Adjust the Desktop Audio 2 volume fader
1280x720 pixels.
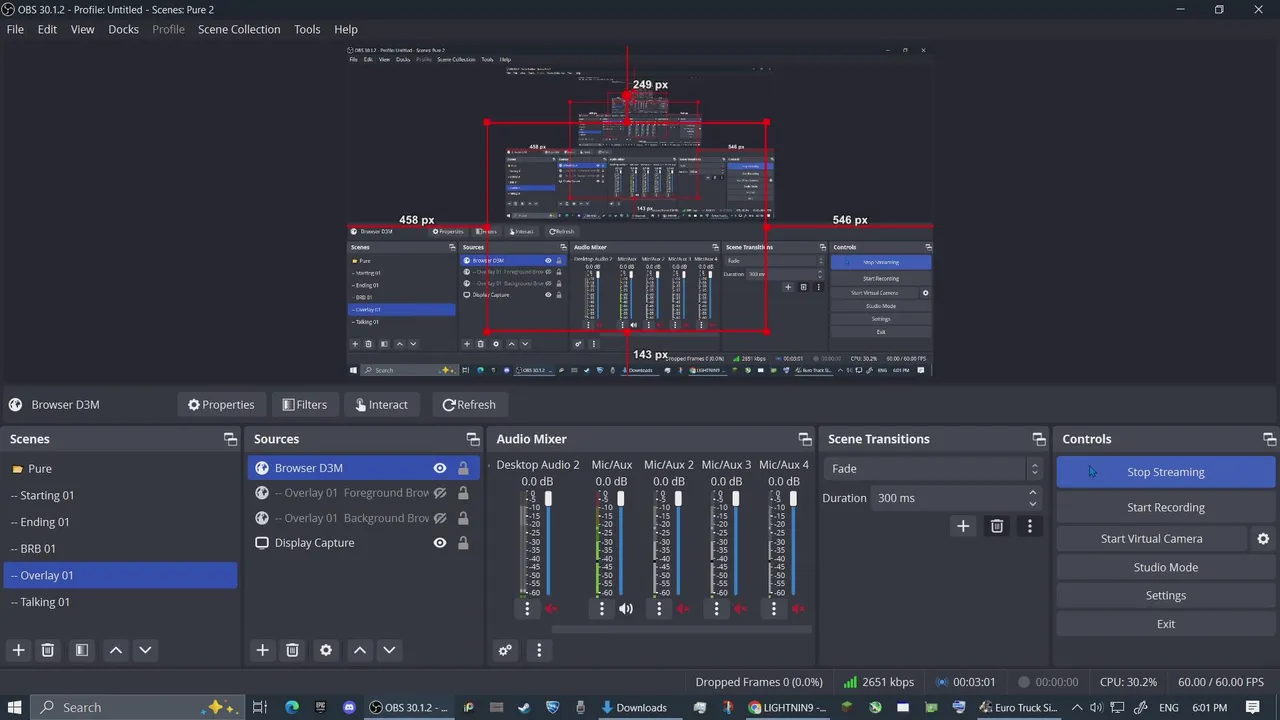pos(548,498)
